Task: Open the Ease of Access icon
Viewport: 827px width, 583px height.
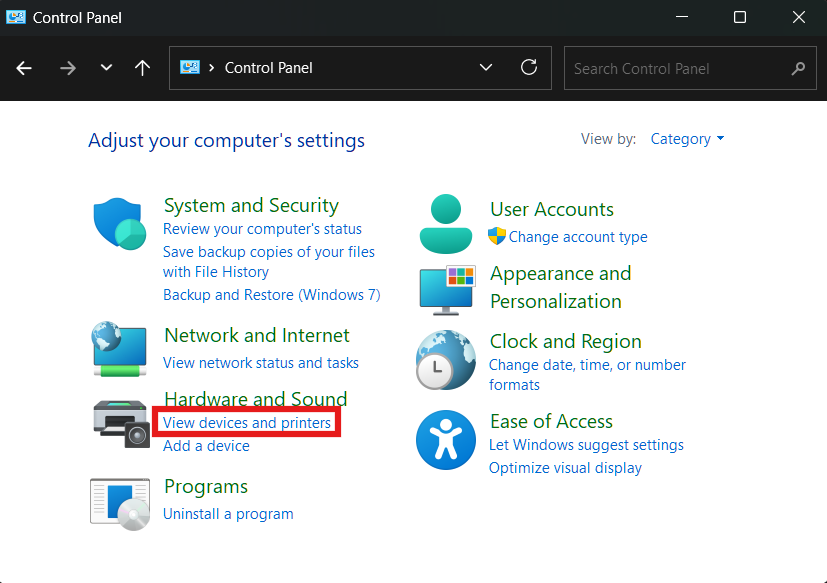Action: pos(445,439)
